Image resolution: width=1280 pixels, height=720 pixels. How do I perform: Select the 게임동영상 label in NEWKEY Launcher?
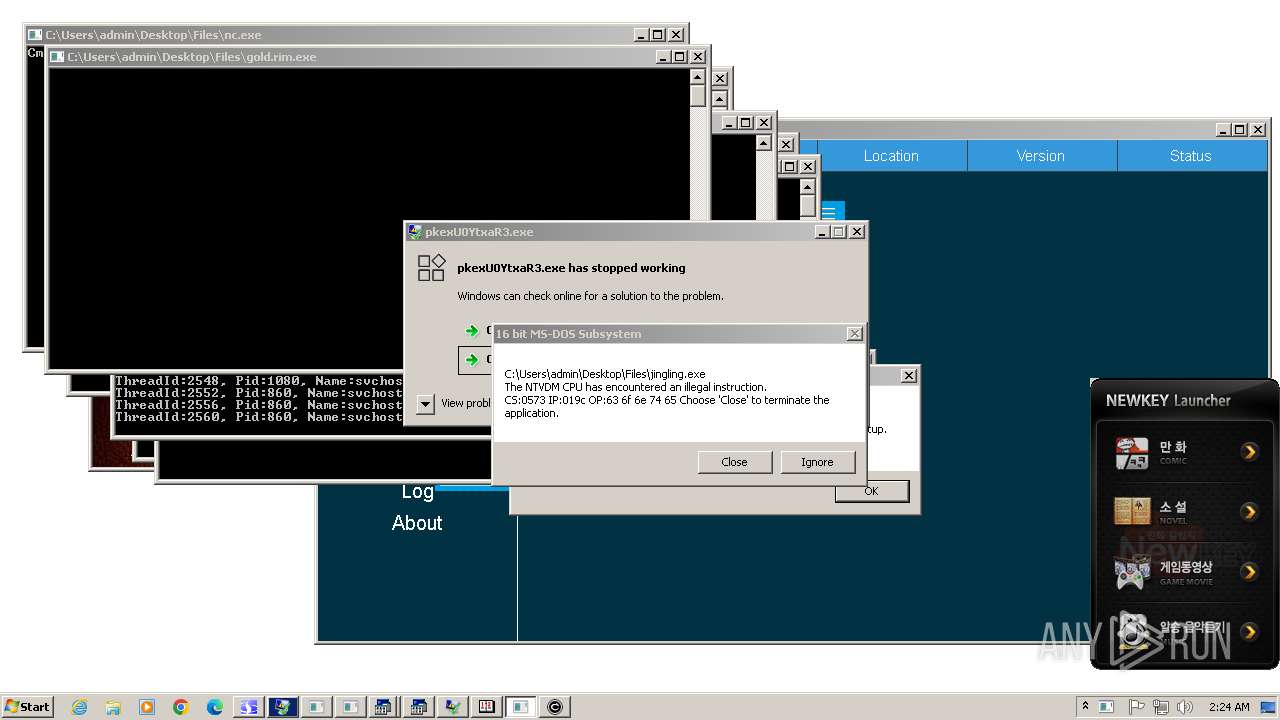pyautogui.click(x=1186, y=567)
